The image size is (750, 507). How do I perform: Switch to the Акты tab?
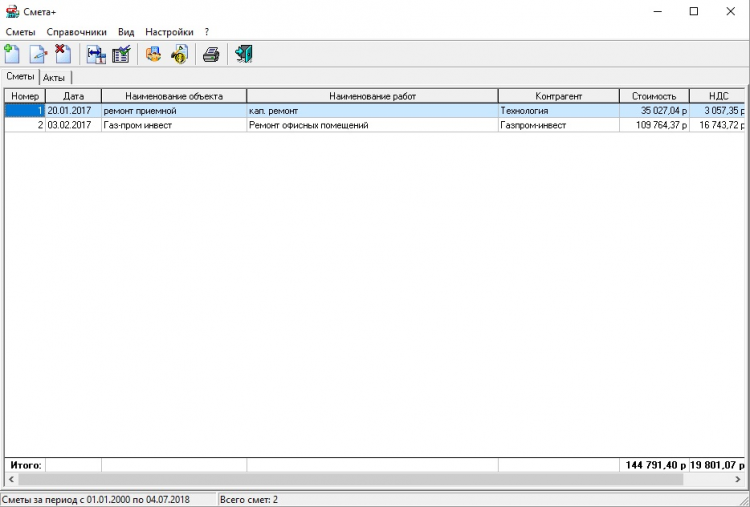tap(54, 77)
